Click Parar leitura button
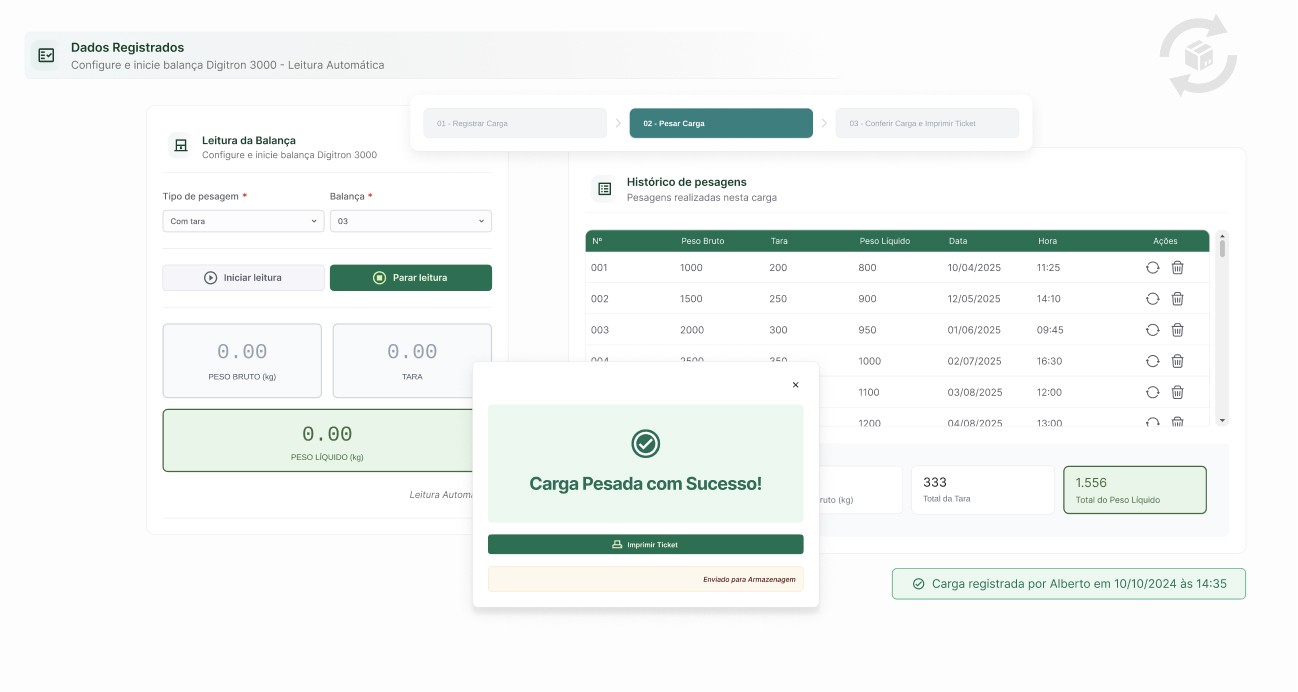 click(x=411, y=278)
